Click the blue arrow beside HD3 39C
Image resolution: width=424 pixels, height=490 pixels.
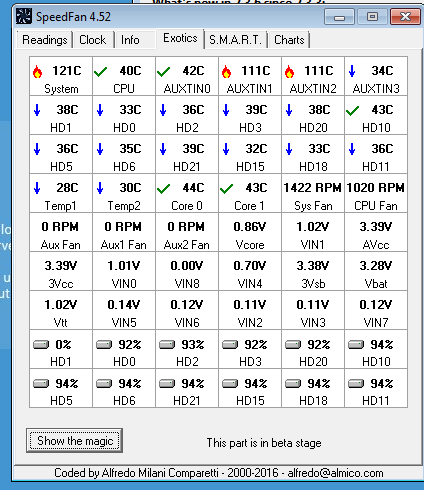pyautogui.click(x=226, y=110)
